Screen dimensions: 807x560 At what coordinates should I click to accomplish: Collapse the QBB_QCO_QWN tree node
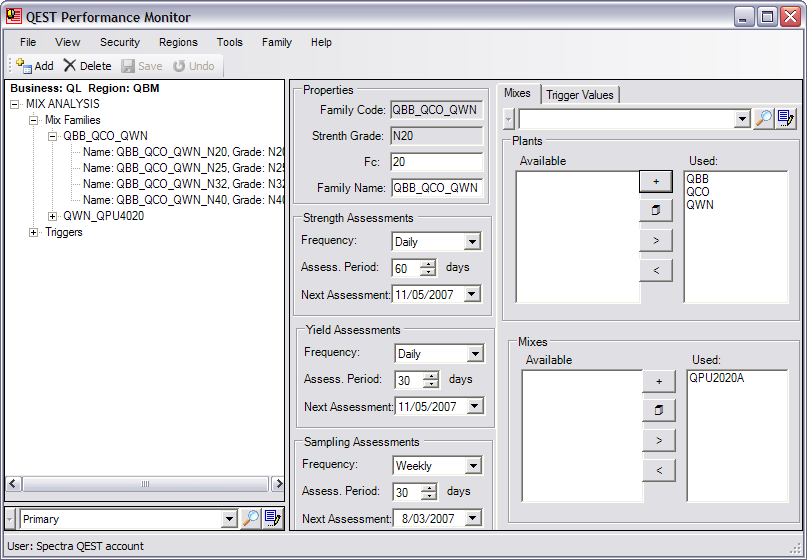(x=53, y=136)
